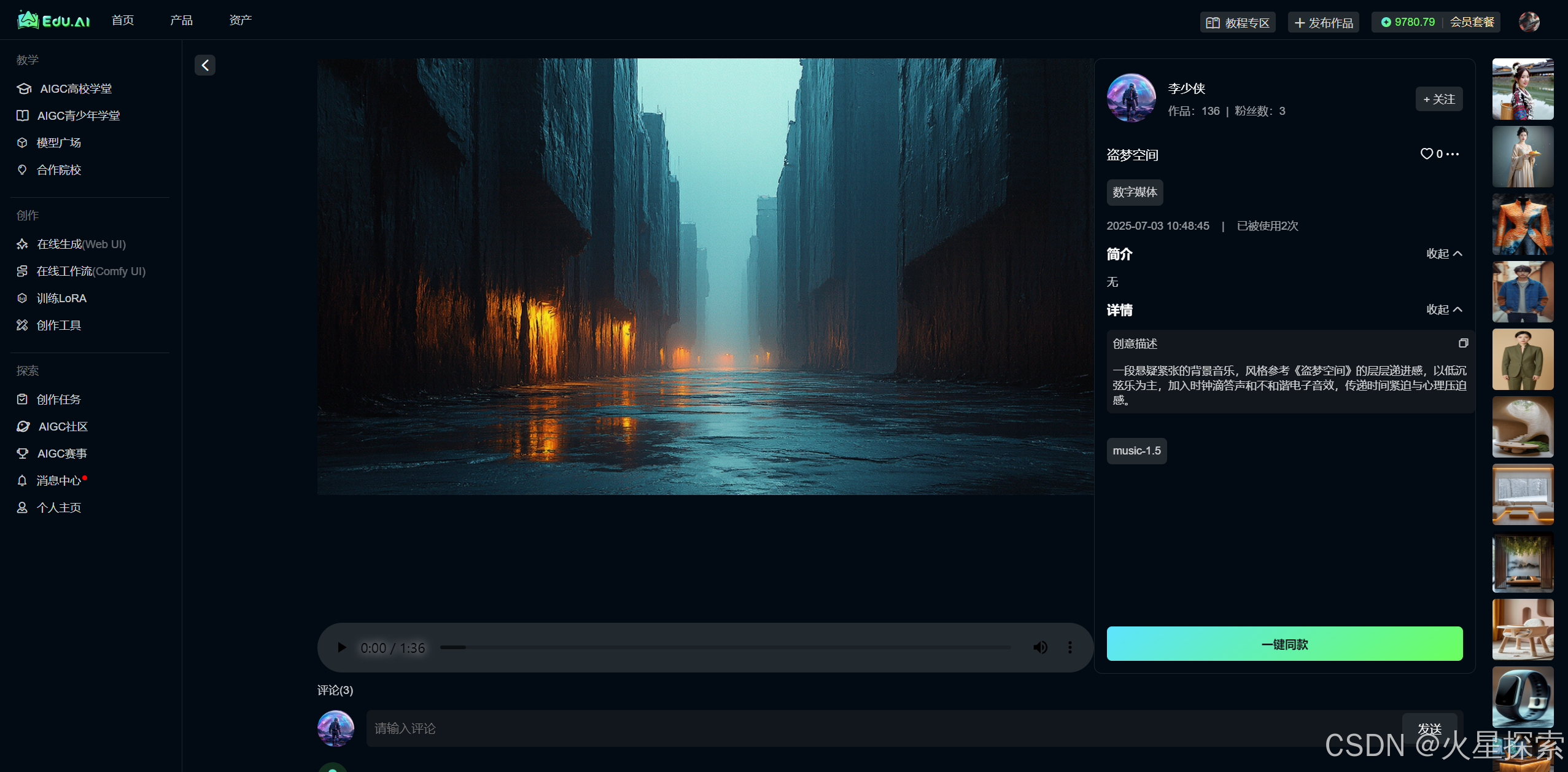Open the smartwatch thumbnail on right
The image size is (1568, 772).
[x=1523, y=696]
